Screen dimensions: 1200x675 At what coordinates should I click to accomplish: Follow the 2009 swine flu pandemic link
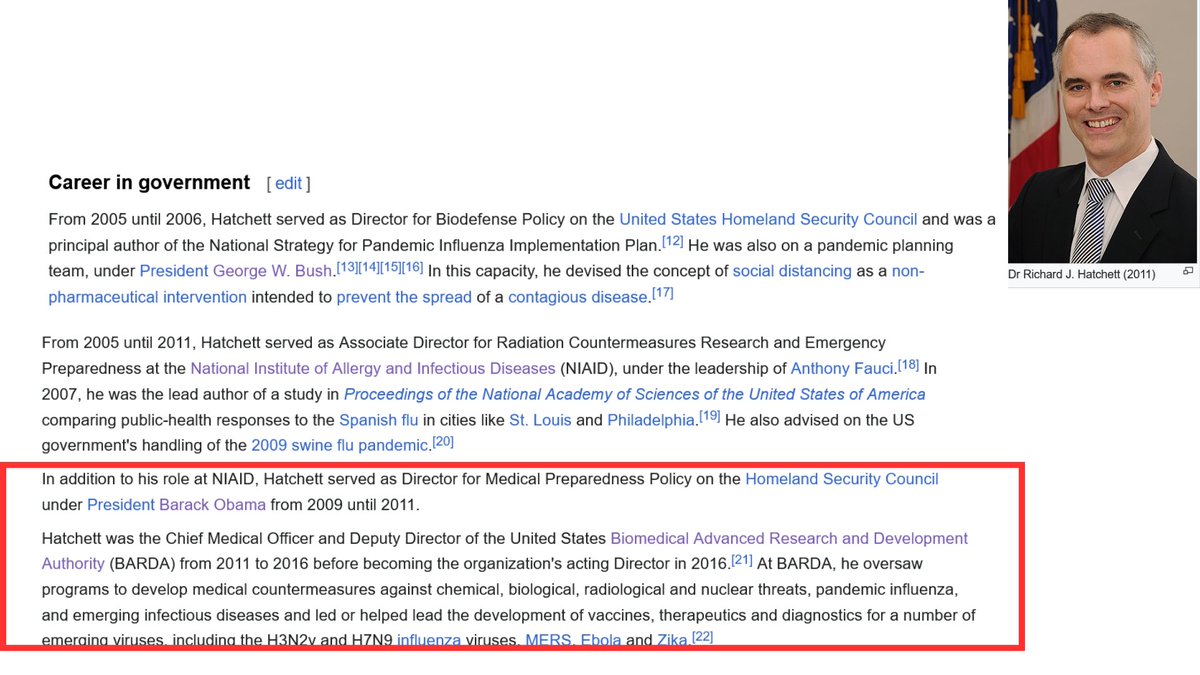(340, 446)
